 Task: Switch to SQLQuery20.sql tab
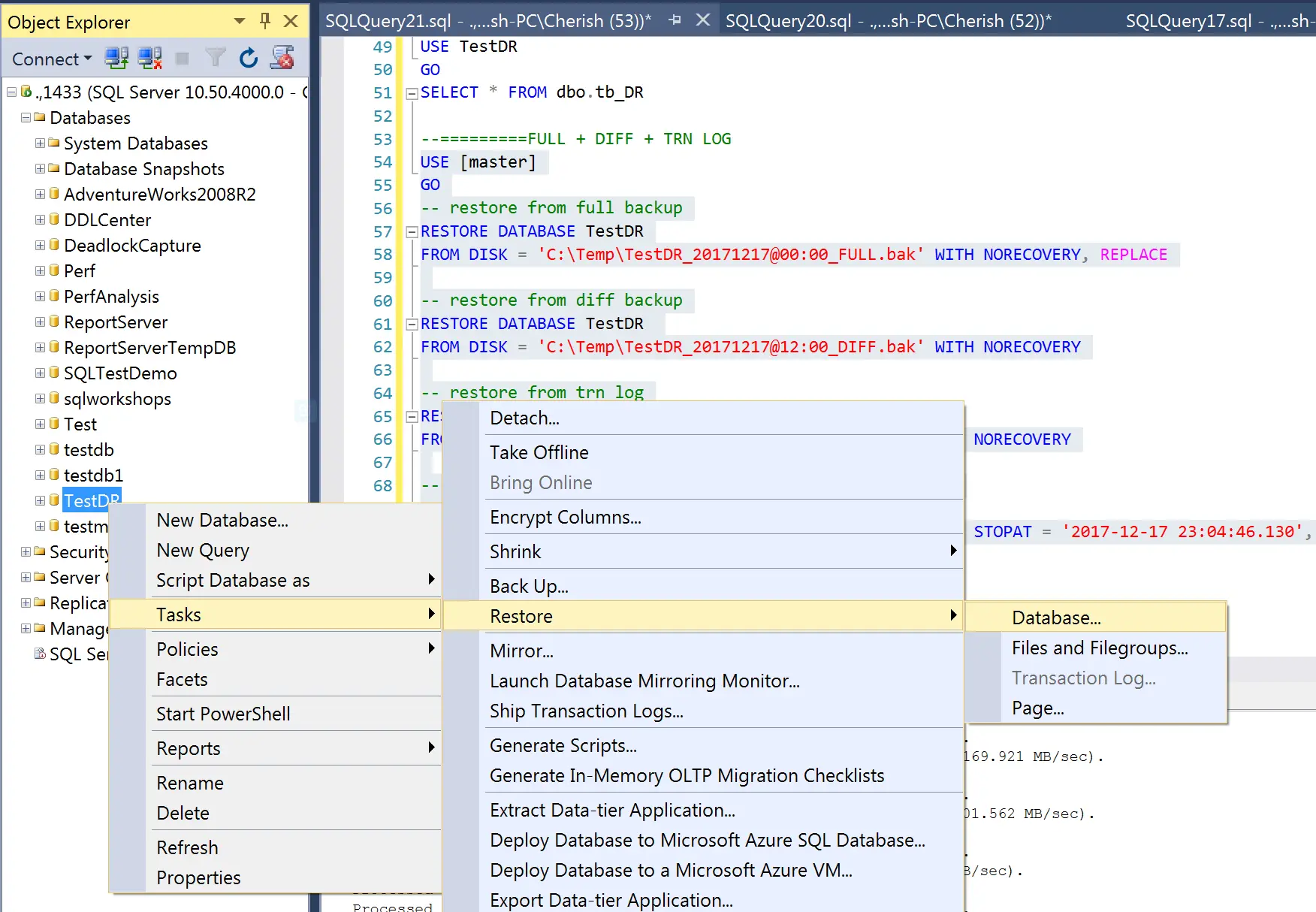888,21
